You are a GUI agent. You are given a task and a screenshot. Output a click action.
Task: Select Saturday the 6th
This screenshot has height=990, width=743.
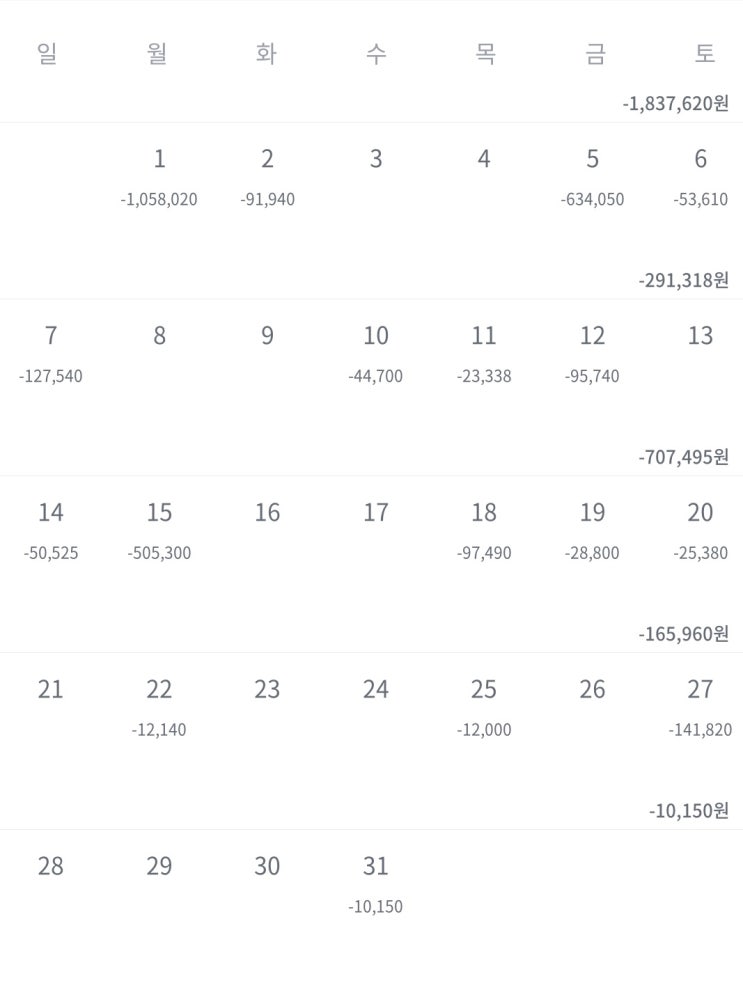pyautogui.click(x=700, y=177)
